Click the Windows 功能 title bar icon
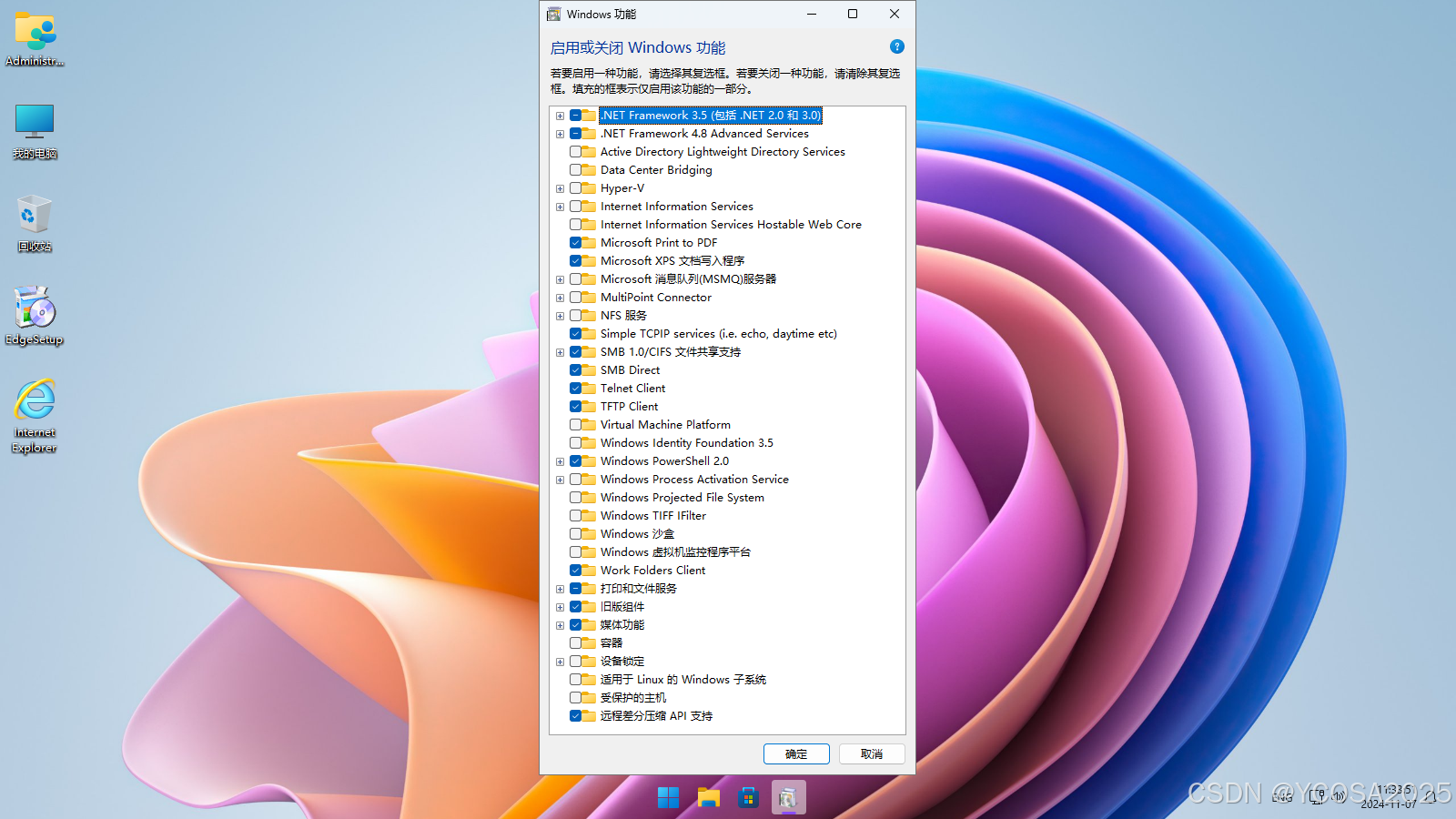Screen dimensions: 1456x819 [x=553, y=14]
